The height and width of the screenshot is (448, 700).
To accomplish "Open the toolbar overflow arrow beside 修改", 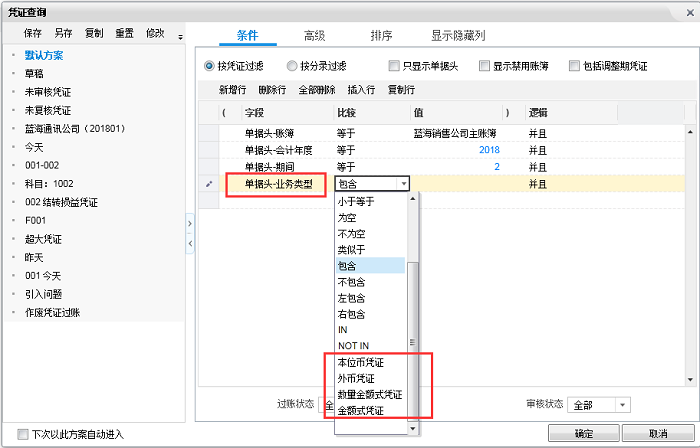I will pyautogui.click(x=180, y=37).
